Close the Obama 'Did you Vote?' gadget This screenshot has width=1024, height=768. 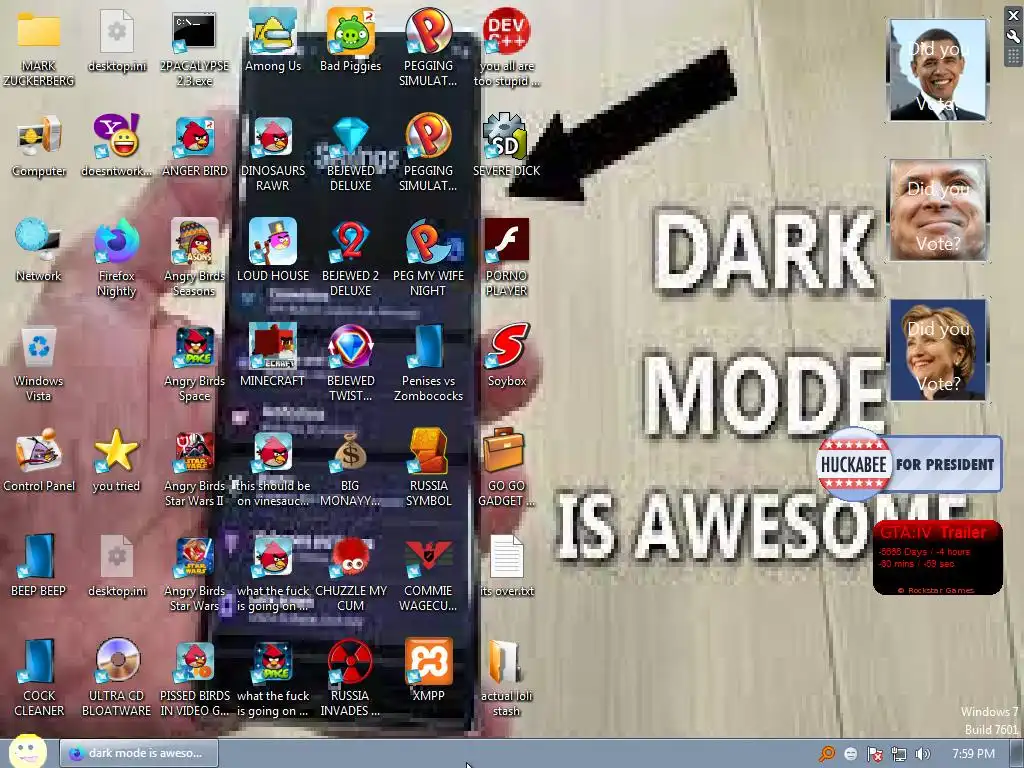(x=1013, y=16)
